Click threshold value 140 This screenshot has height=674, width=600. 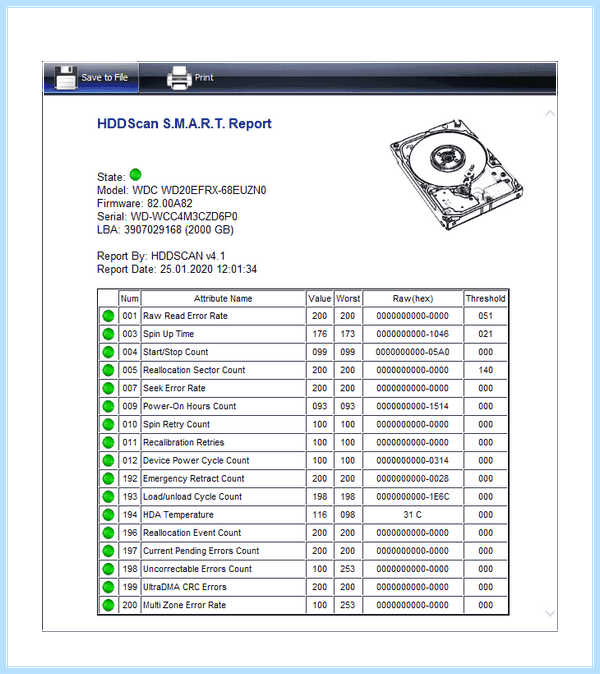pos(486,370)
